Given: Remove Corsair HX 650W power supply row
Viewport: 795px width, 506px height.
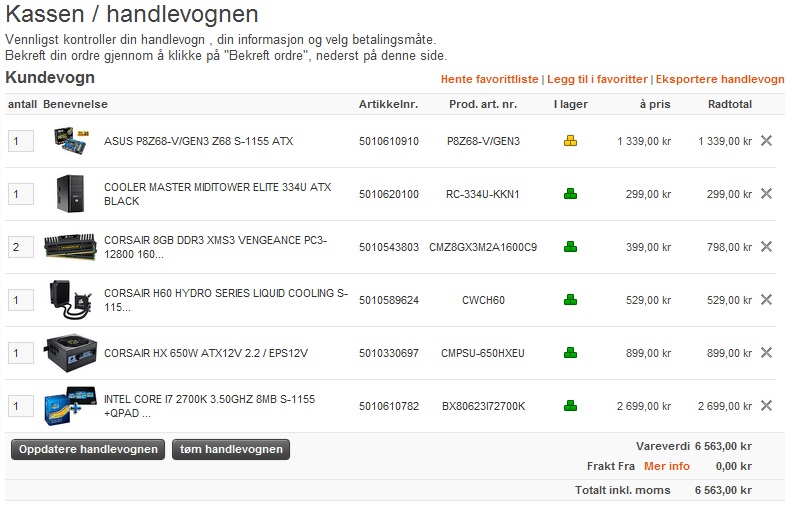Looking at the screenshot, I should pos(766,353).
